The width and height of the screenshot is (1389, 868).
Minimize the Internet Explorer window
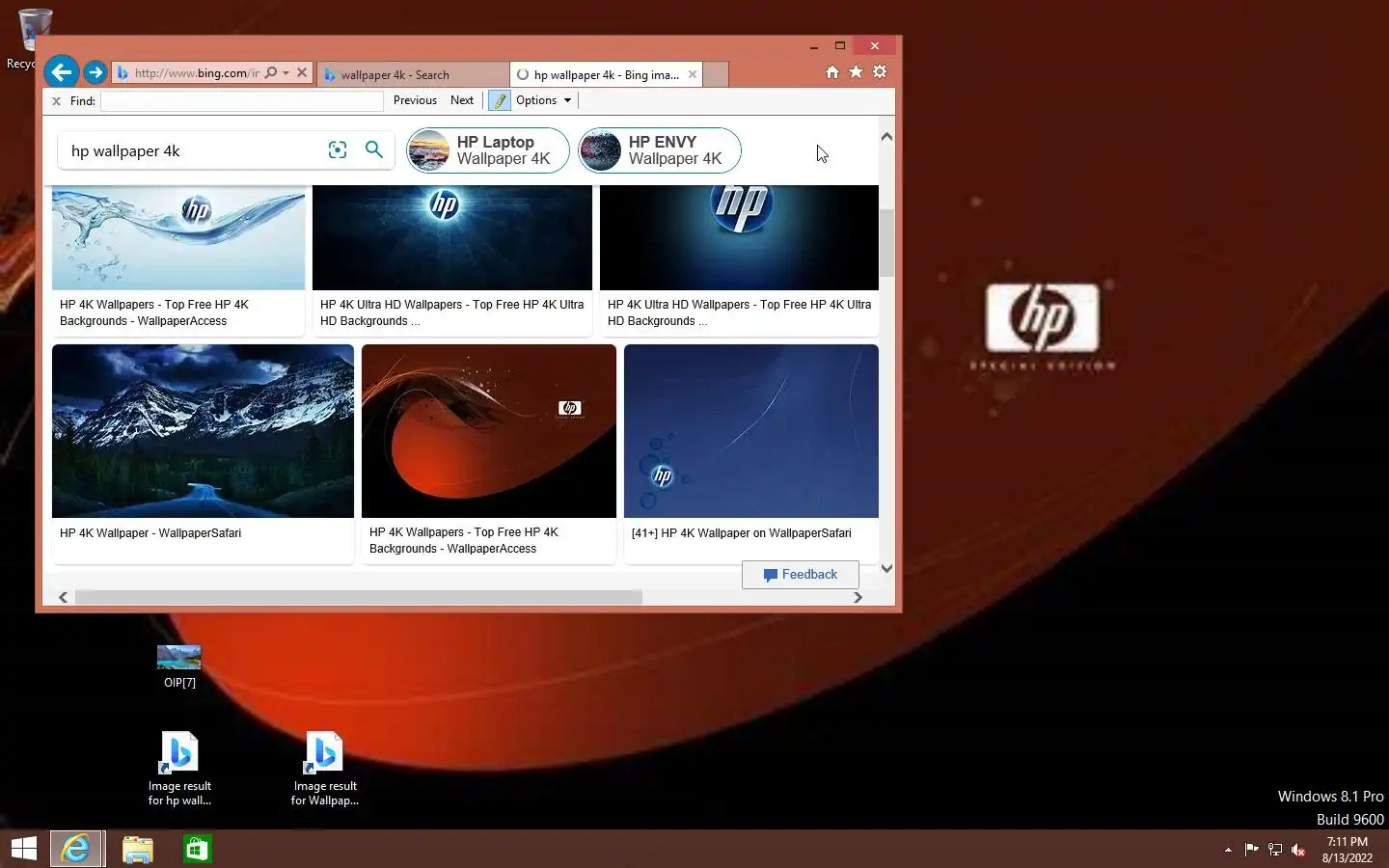point(814,46)
